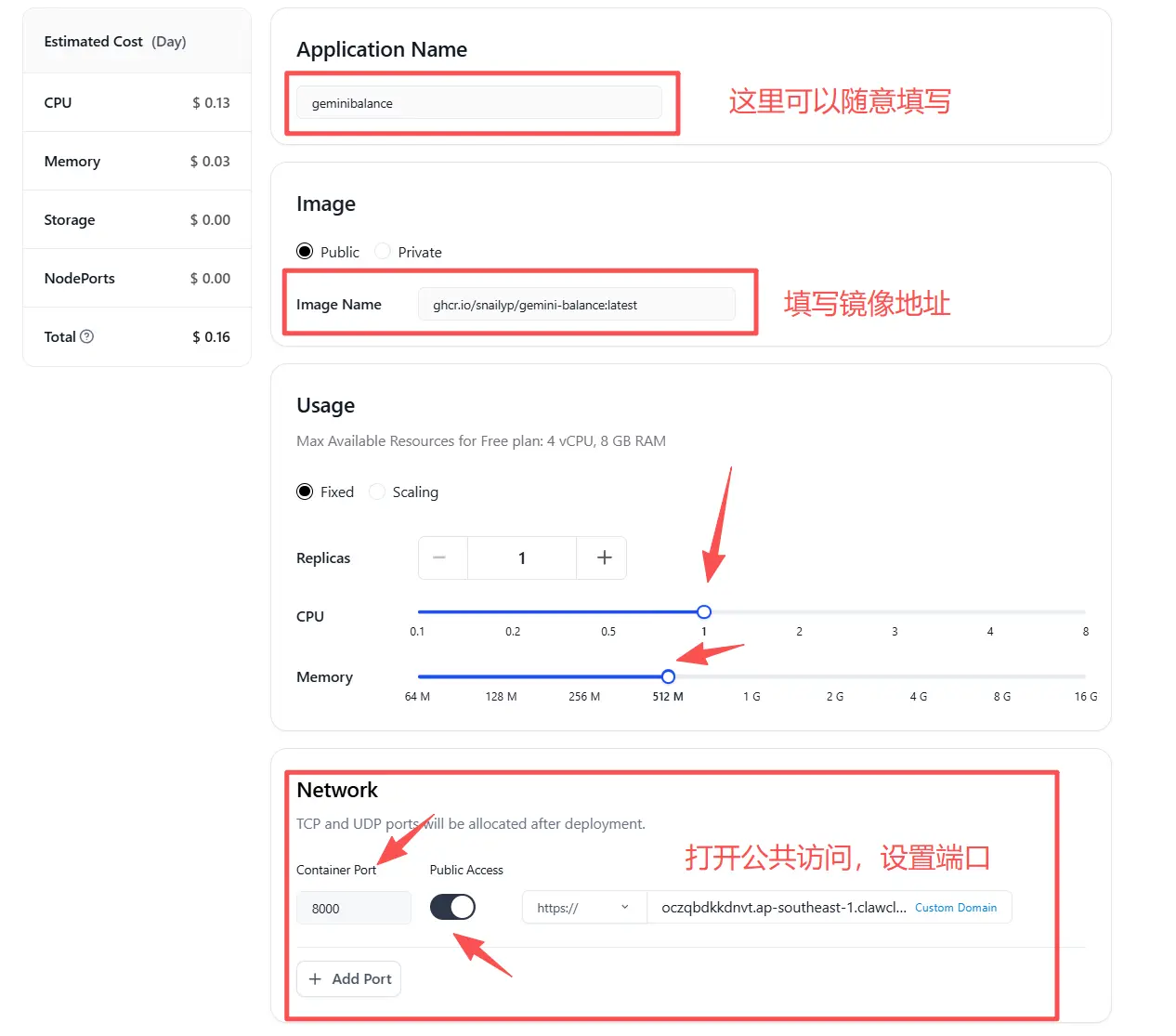
Task: Click the Total cost help icon
Action: click(x=87, y=336)
